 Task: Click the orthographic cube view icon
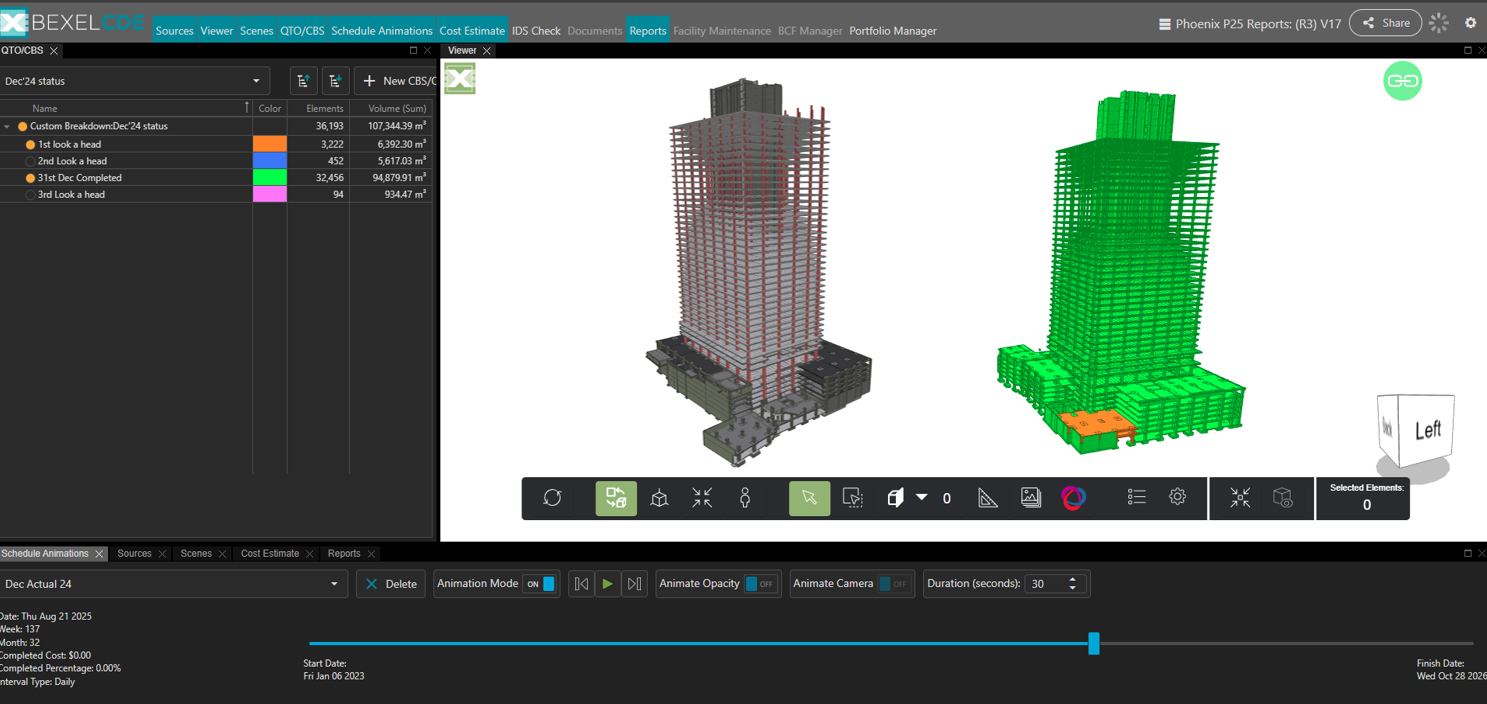pos(659,498)
